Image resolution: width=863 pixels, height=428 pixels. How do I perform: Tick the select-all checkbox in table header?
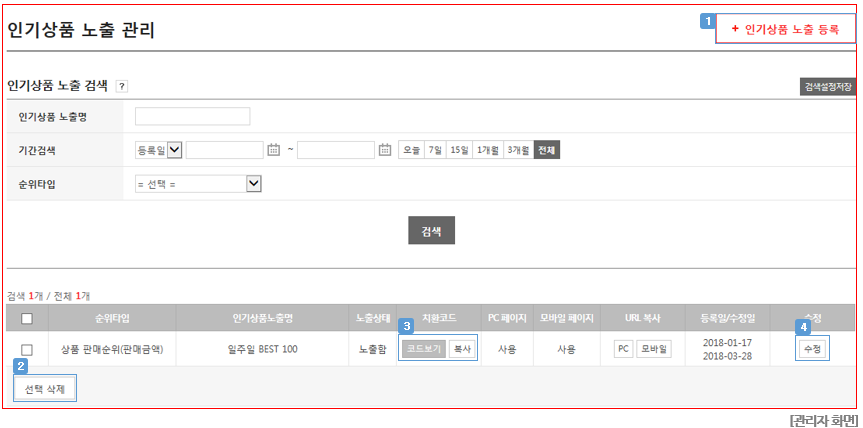coord(26,318)
